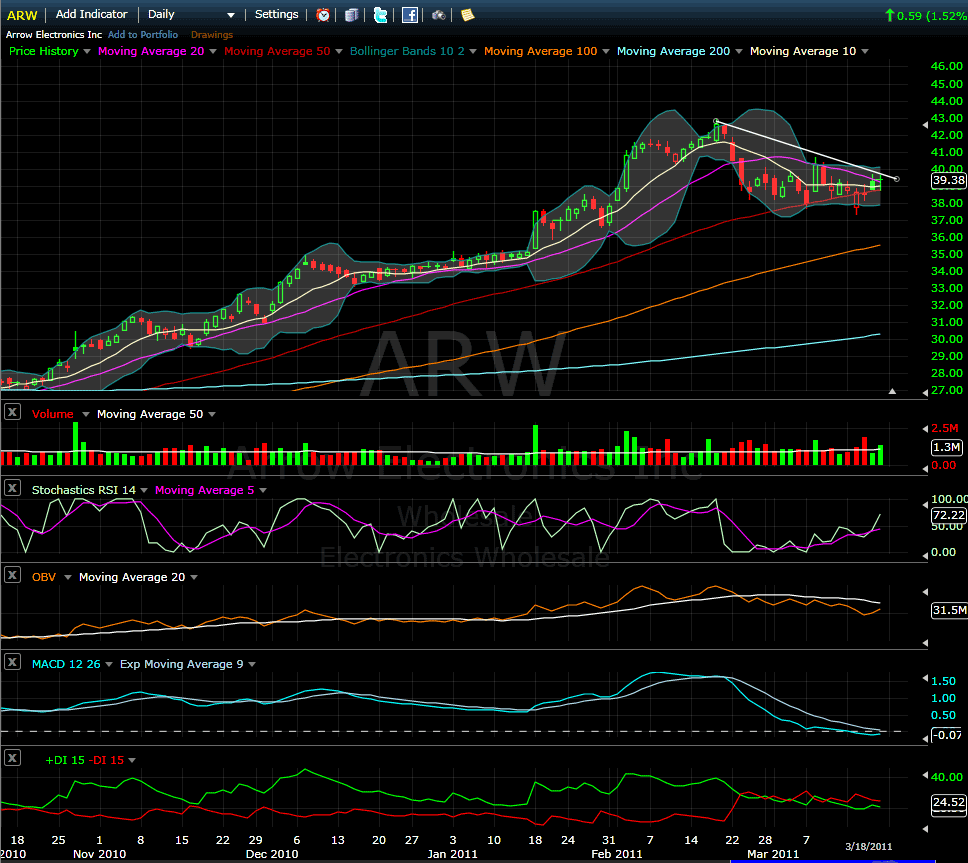Click the 24.52 DI value tag
Screen dimensions: 968x863
[948, 803]
